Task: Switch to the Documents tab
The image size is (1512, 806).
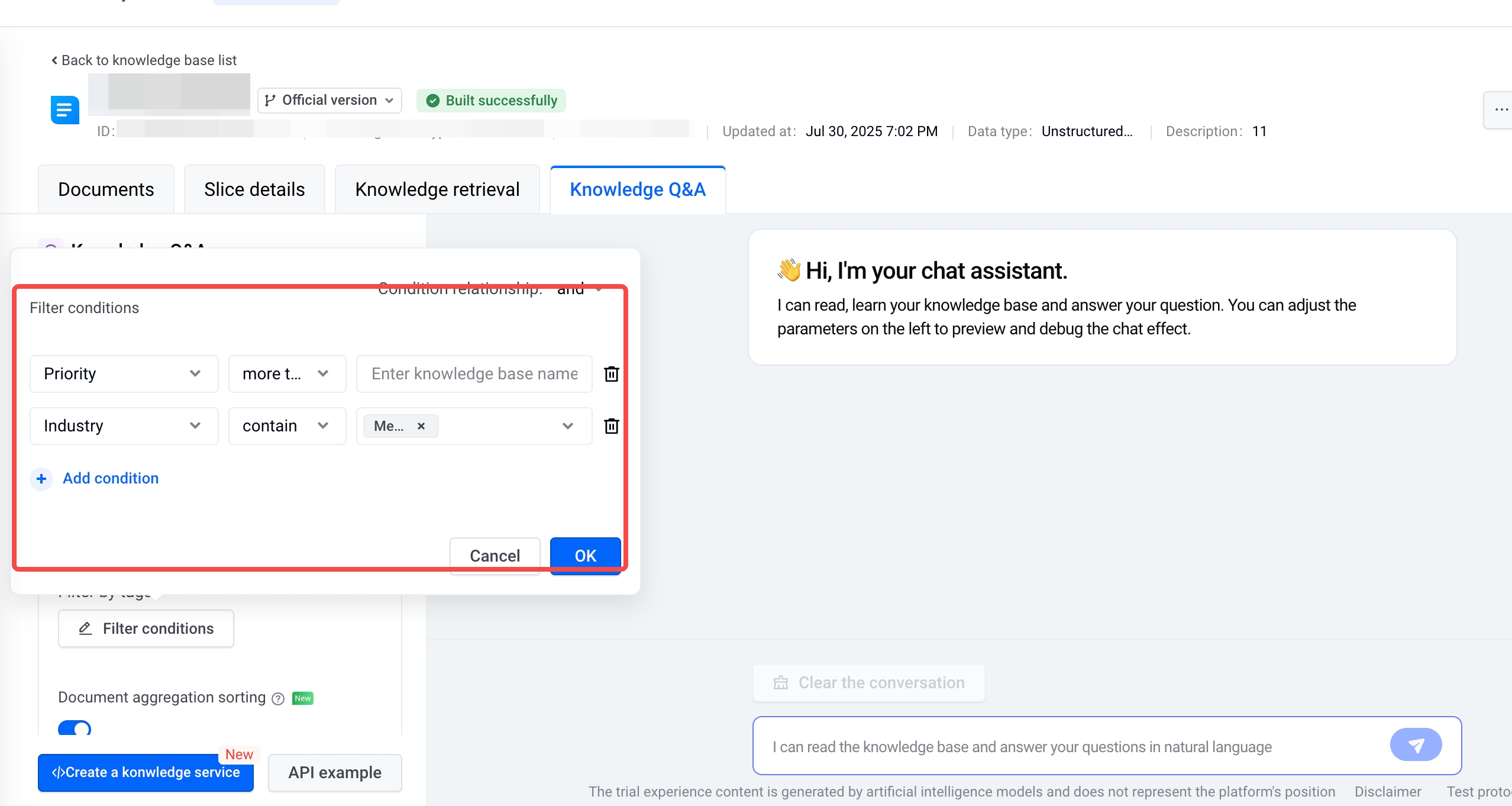Action: [x=106, y=189]
